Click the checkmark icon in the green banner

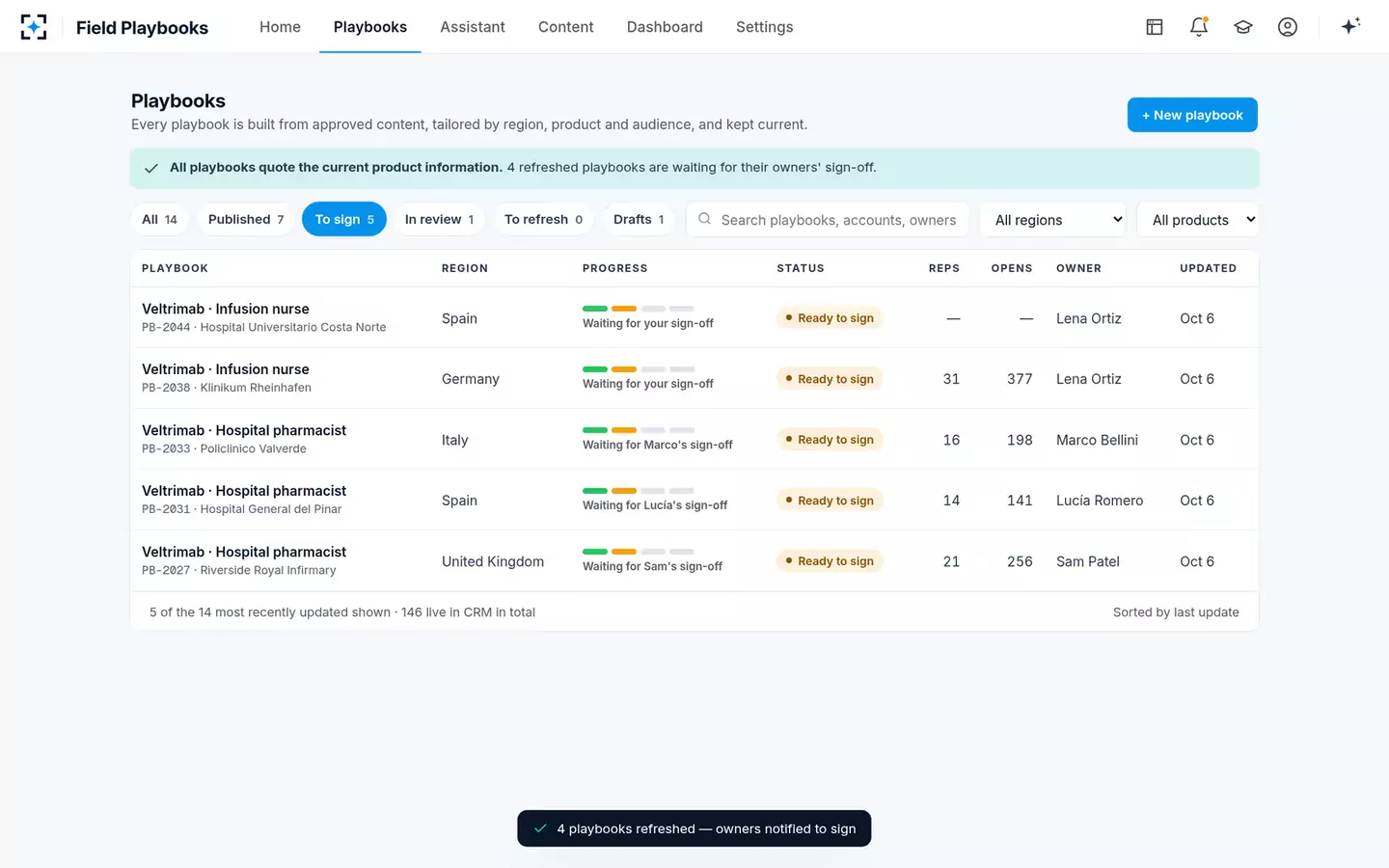pyautogui.click(x=151, y=168)
